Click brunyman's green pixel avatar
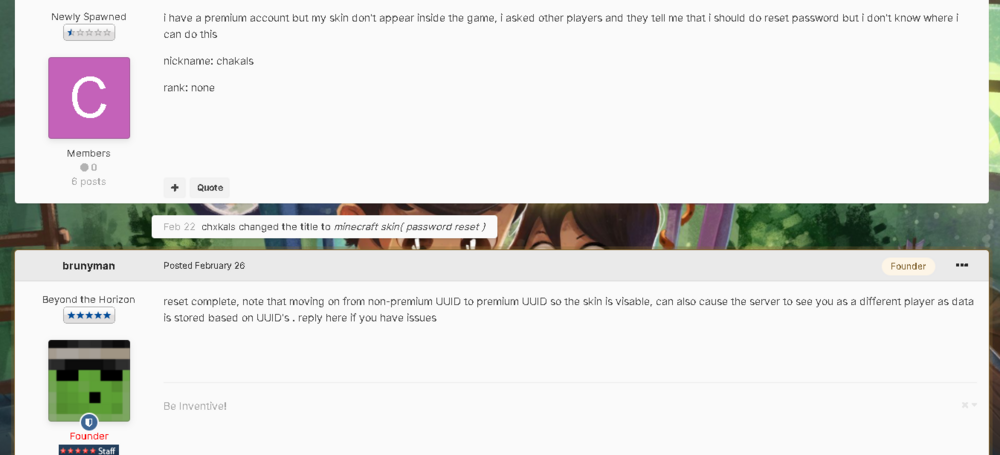 pyautogui.click(x=89, y=380)
